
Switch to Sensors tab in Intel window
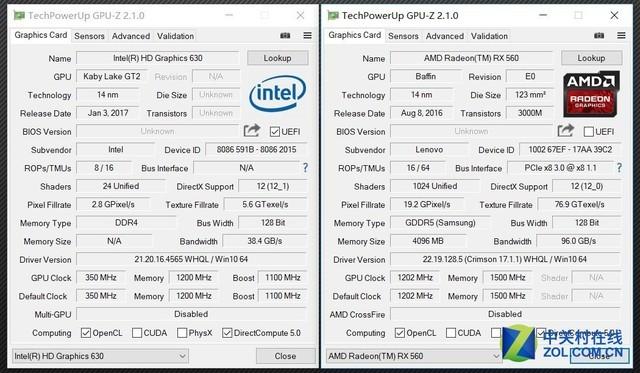click(x=89, y=36)
